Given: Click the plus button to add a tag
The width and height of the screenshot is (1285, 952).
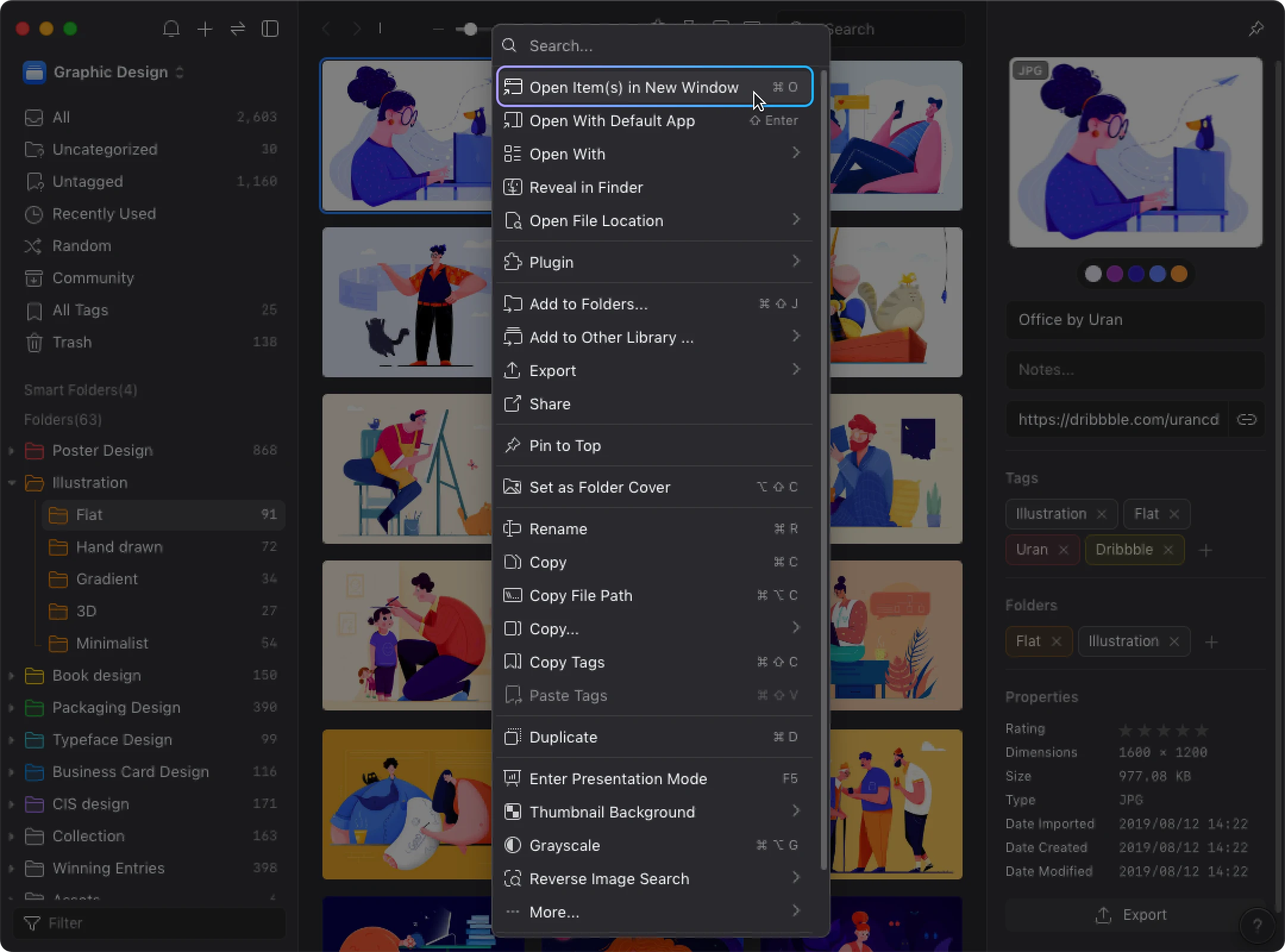Looking at the screenshot, I should pyautogui.click(x=1205, y=550).
